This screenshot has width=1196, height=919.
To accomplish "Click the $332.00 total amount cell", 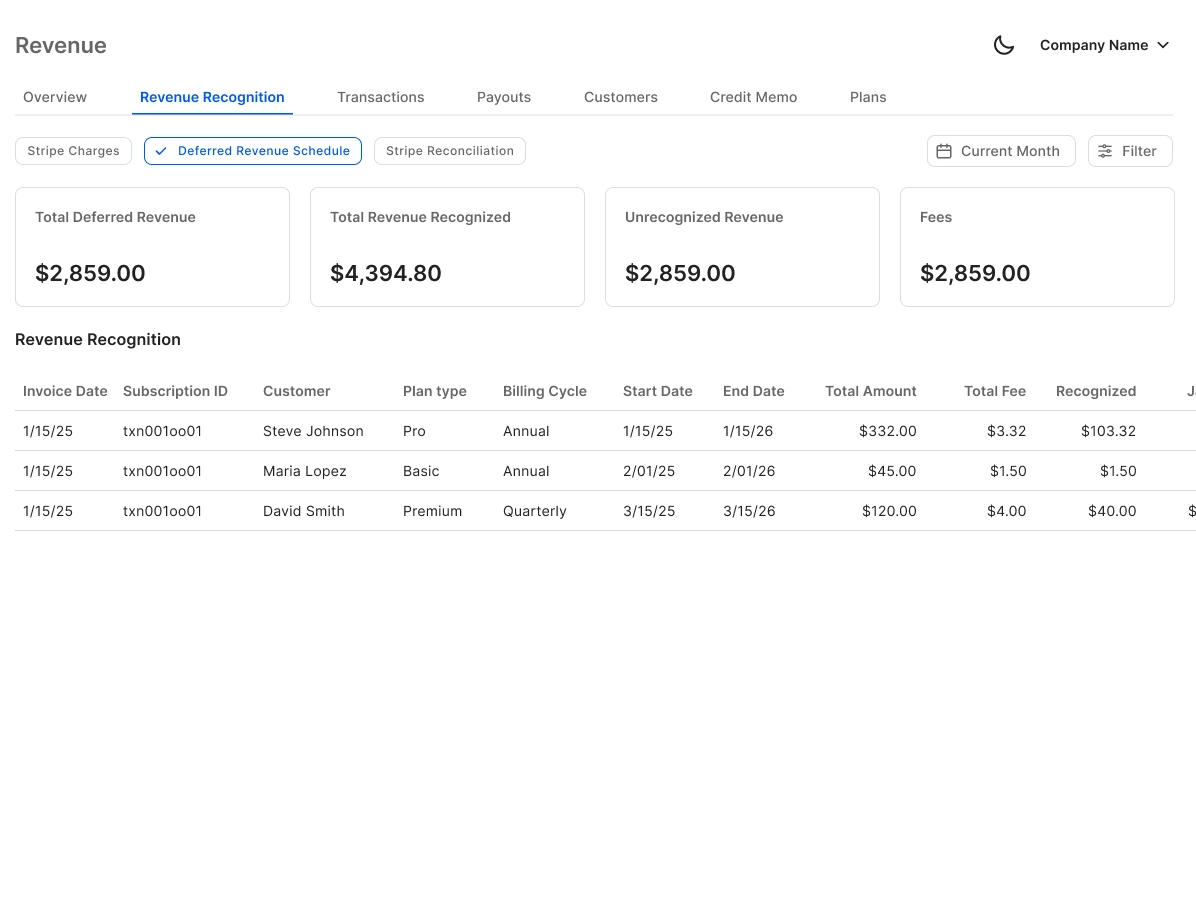I will pyautogui.click(x=888, y=432).
